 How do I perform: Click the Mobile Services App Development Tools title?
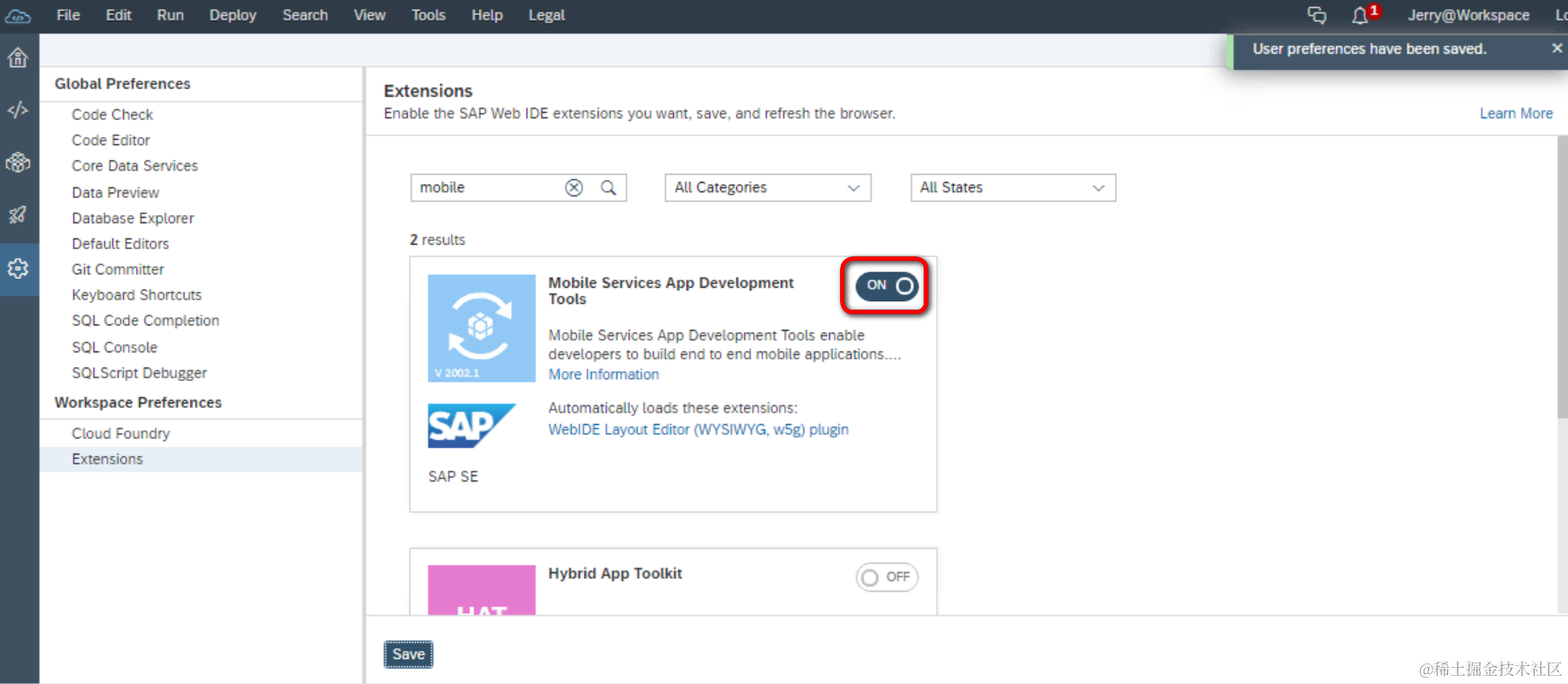[x=671, y=290]
